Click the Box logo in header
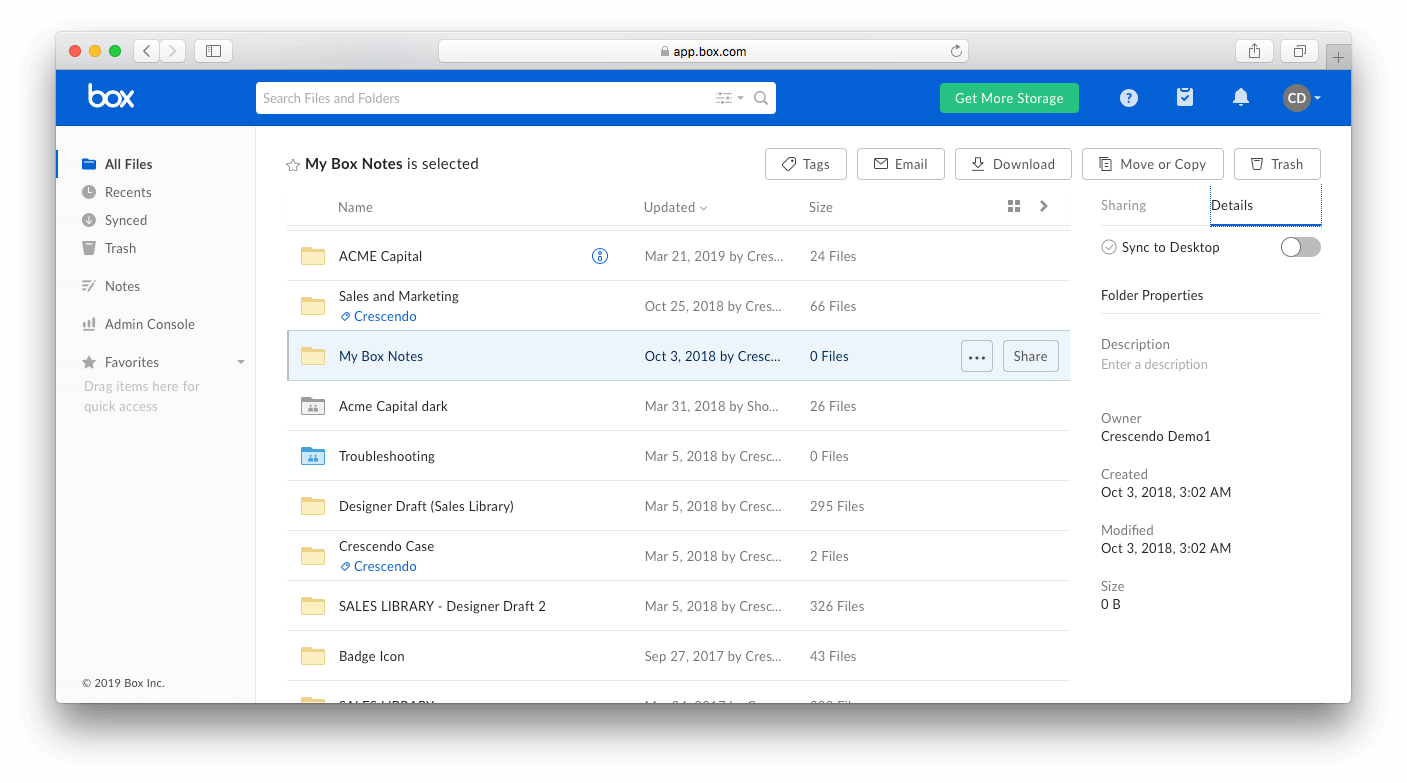This screenshot has width=1407, height=783. point(111,97)
